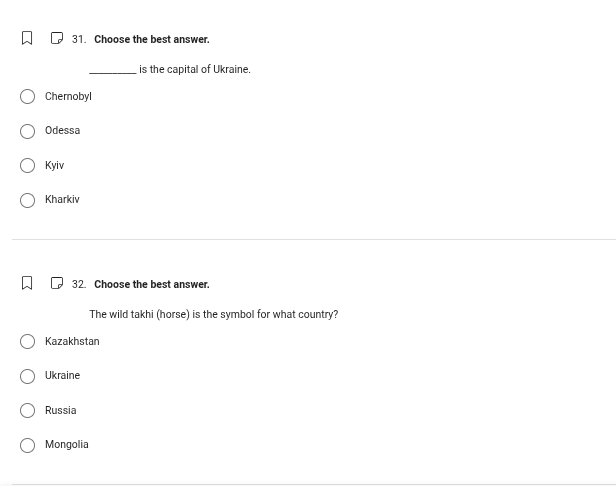This screenshot has width=616, height=486.
Task: Select the Russia radio button
Action: point(28,411)
